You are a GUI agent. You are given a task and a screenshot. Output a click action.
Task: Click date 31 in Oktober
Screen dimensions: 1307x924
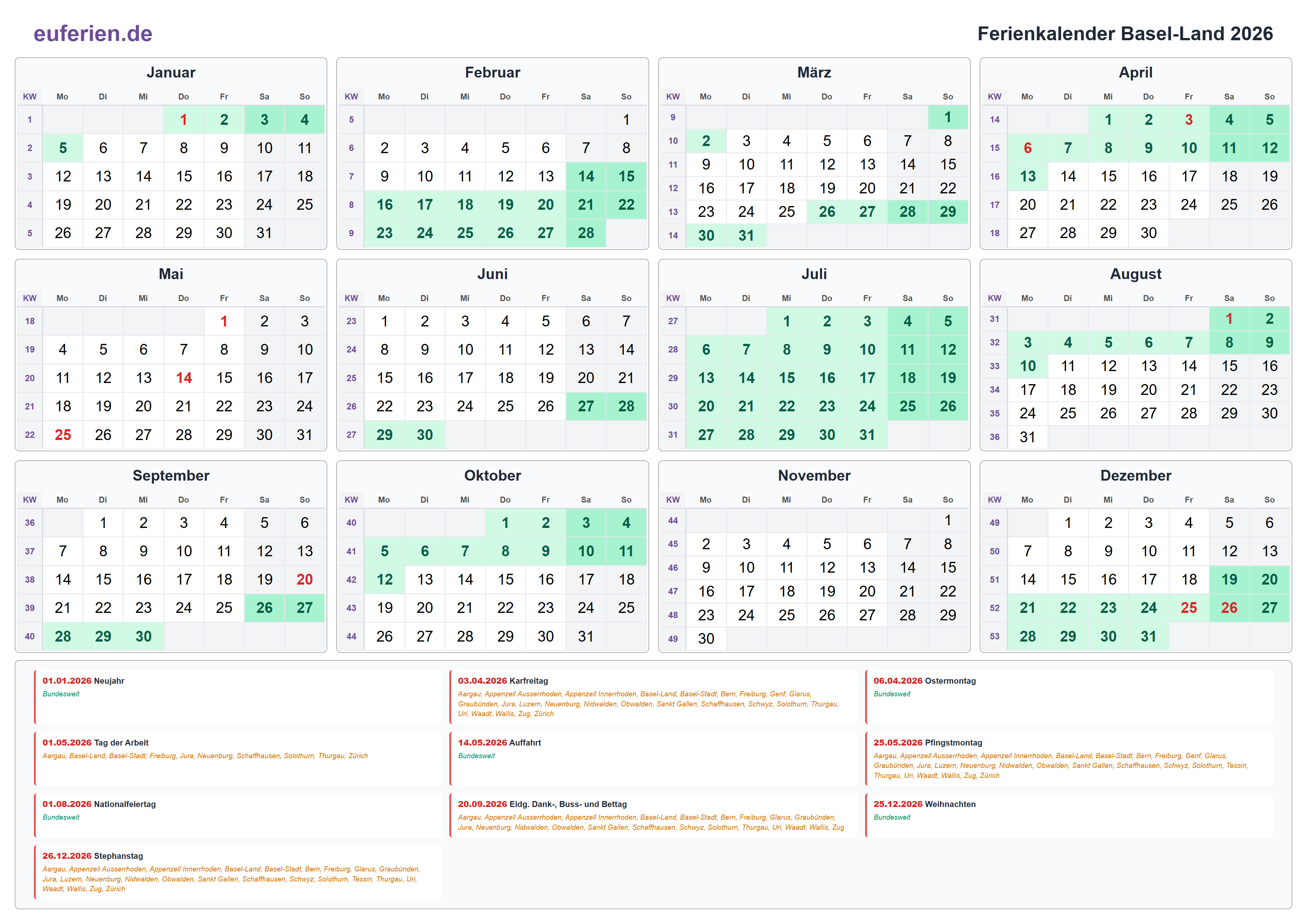[x=586, y=636]
